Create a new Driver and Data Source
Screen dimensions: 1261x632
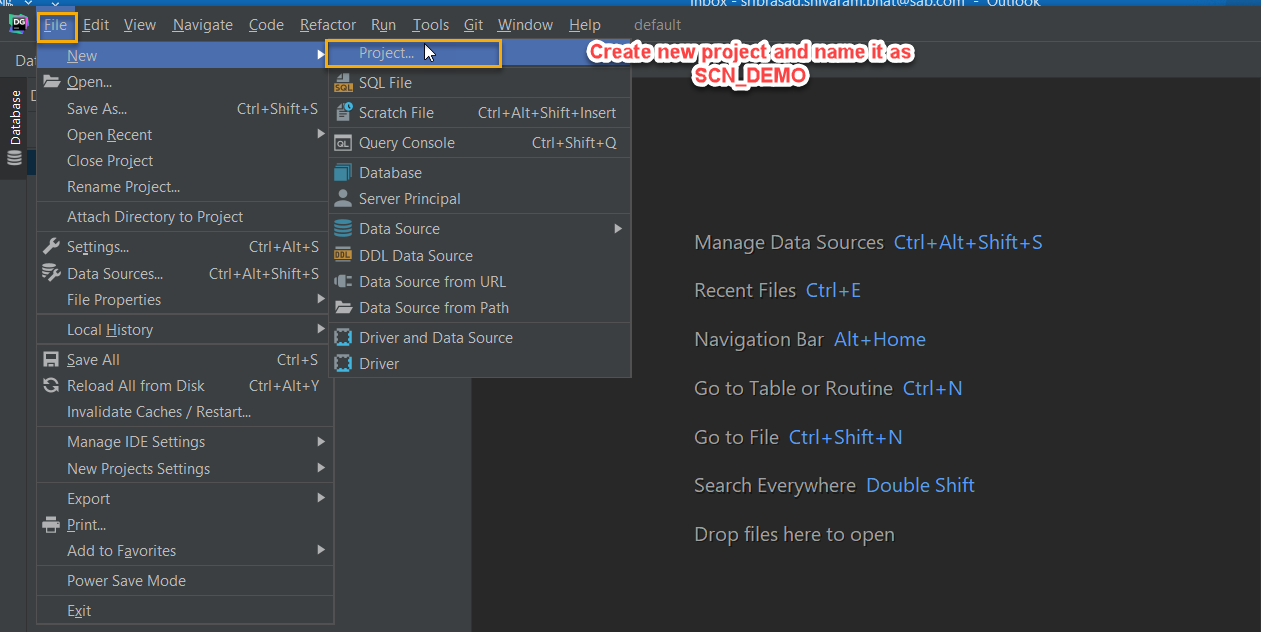point(344,337)
